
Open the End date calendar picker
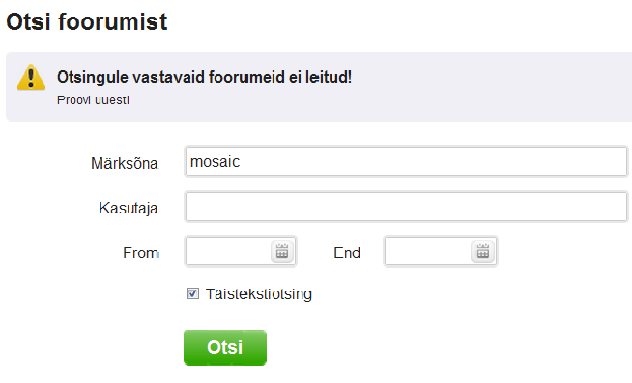pos(482,252)
